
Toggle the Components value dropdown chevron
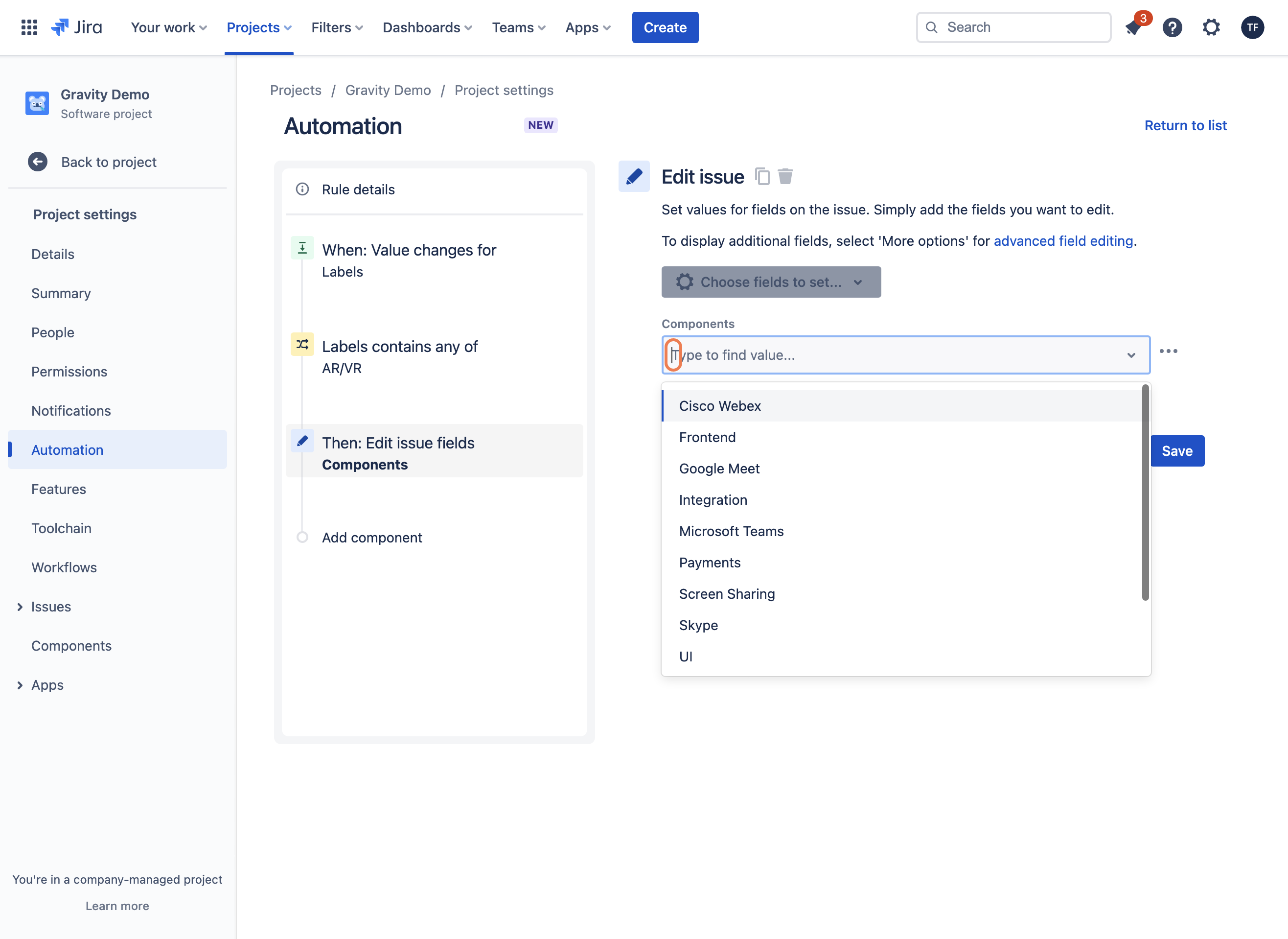[1130, 355]
